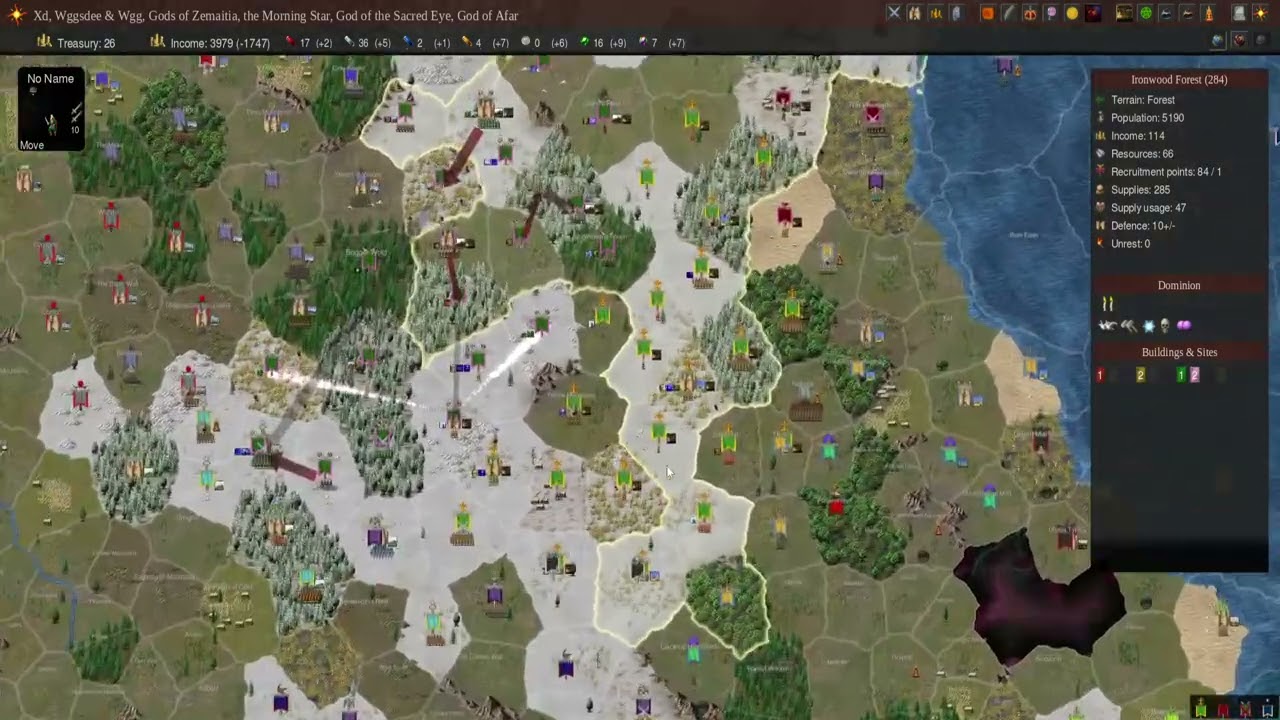This screenshot has height=720, width=1280.
Task: Click the orange candle flame icon
Action: point(1209,13)
